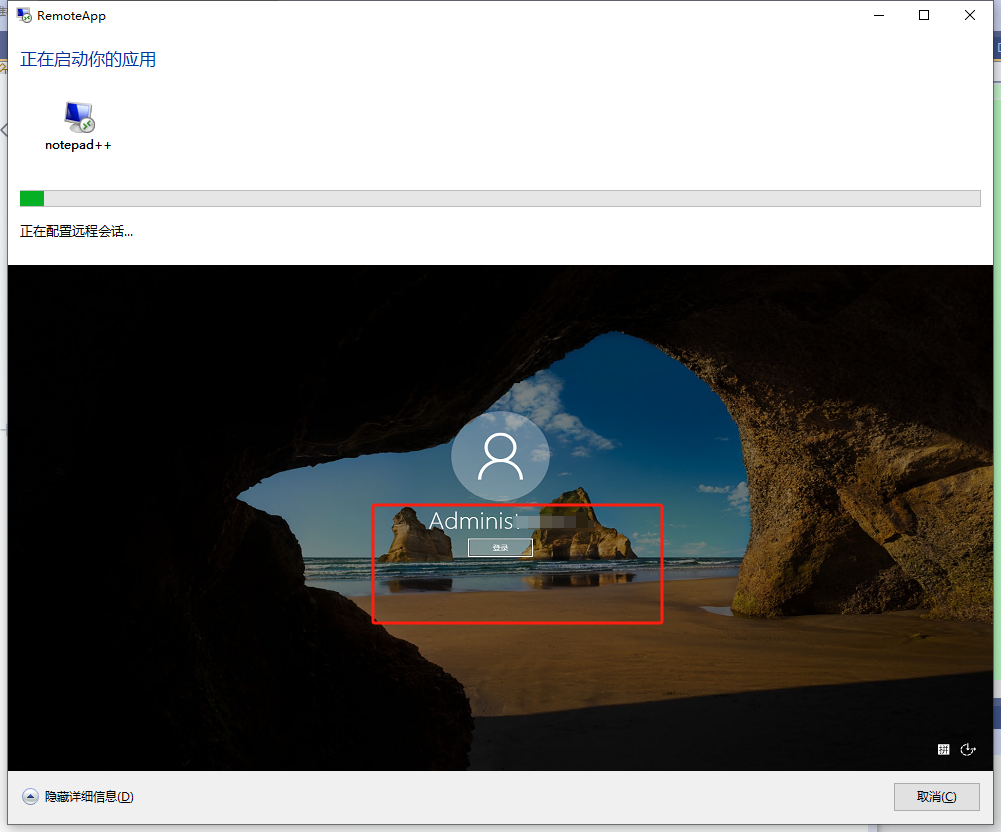This screenshot has height=832, width=1001.
Task: Open the Ease of Access icon
Action: pos(967,749)
